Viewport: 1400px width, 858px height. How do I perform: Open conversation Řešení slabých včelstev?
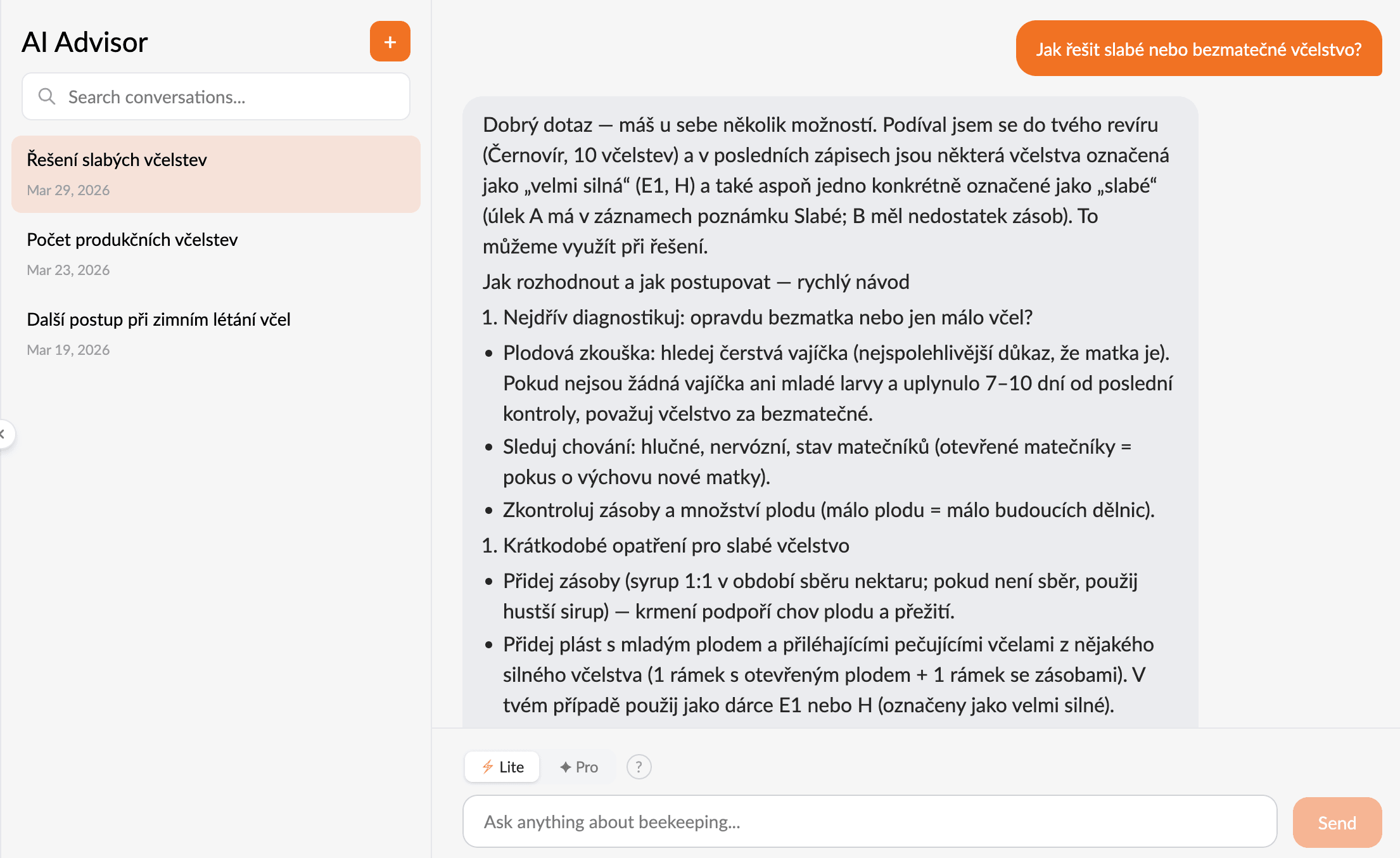click(x=117, y=160)
